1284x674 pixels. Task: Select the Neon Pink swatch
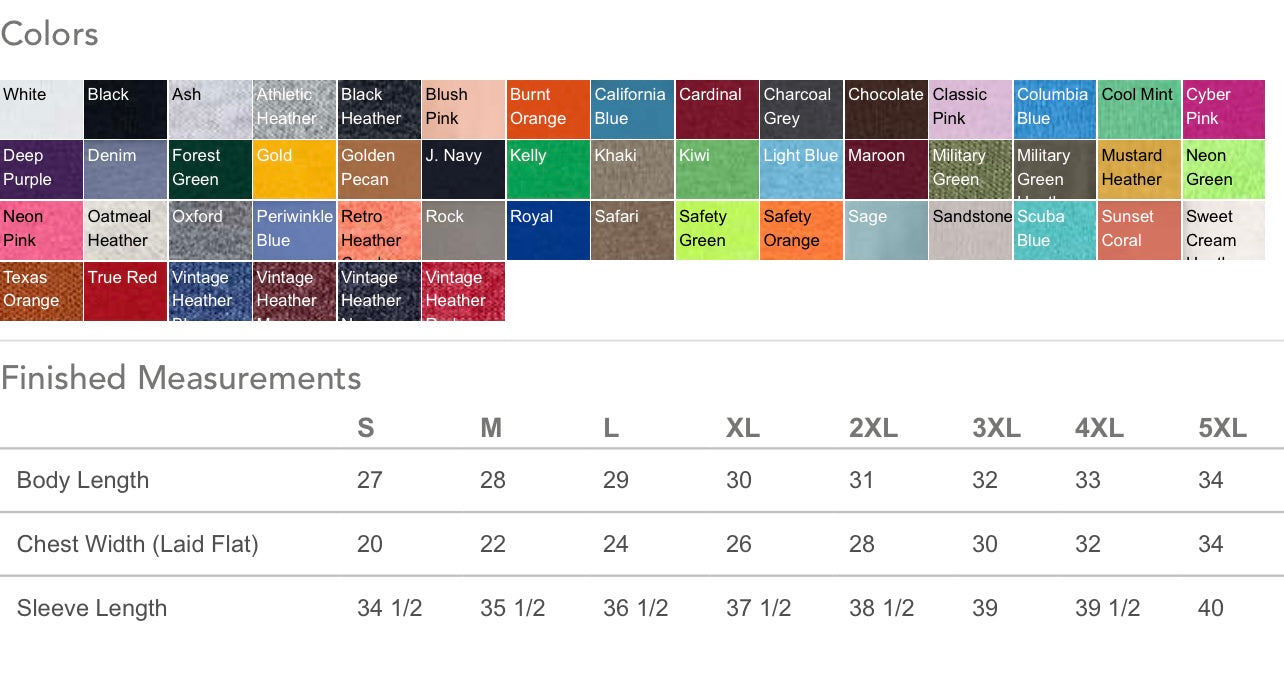[x=41, y=231]
